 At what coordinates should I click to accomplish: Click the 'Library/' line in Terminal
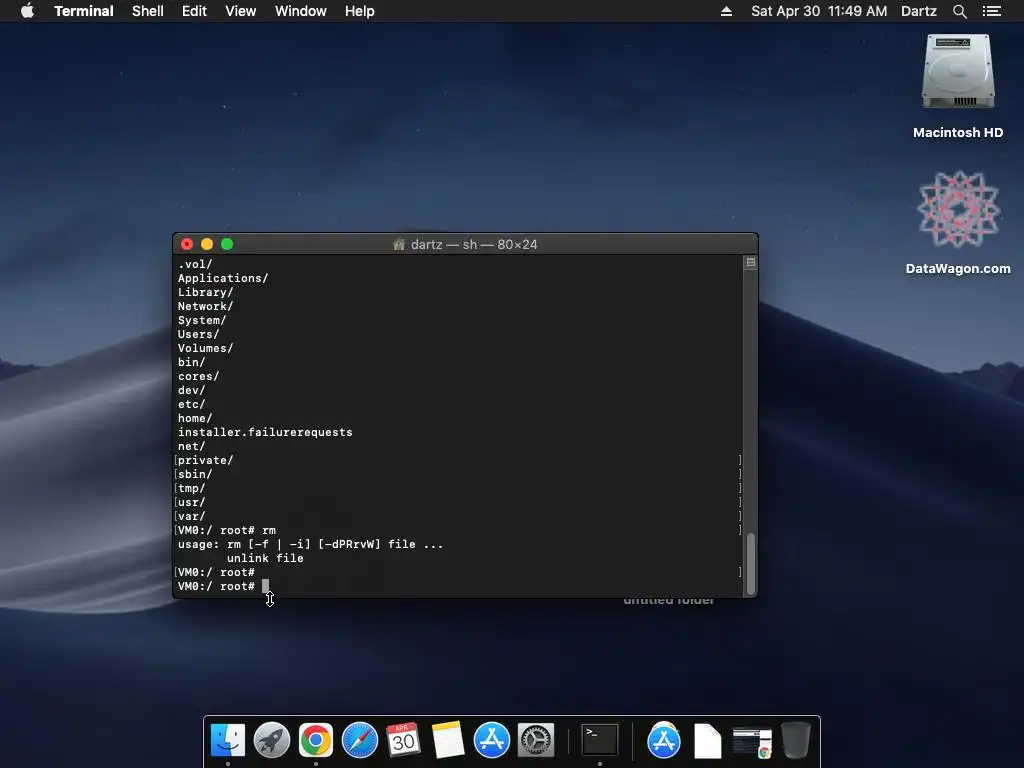point(205,293)
